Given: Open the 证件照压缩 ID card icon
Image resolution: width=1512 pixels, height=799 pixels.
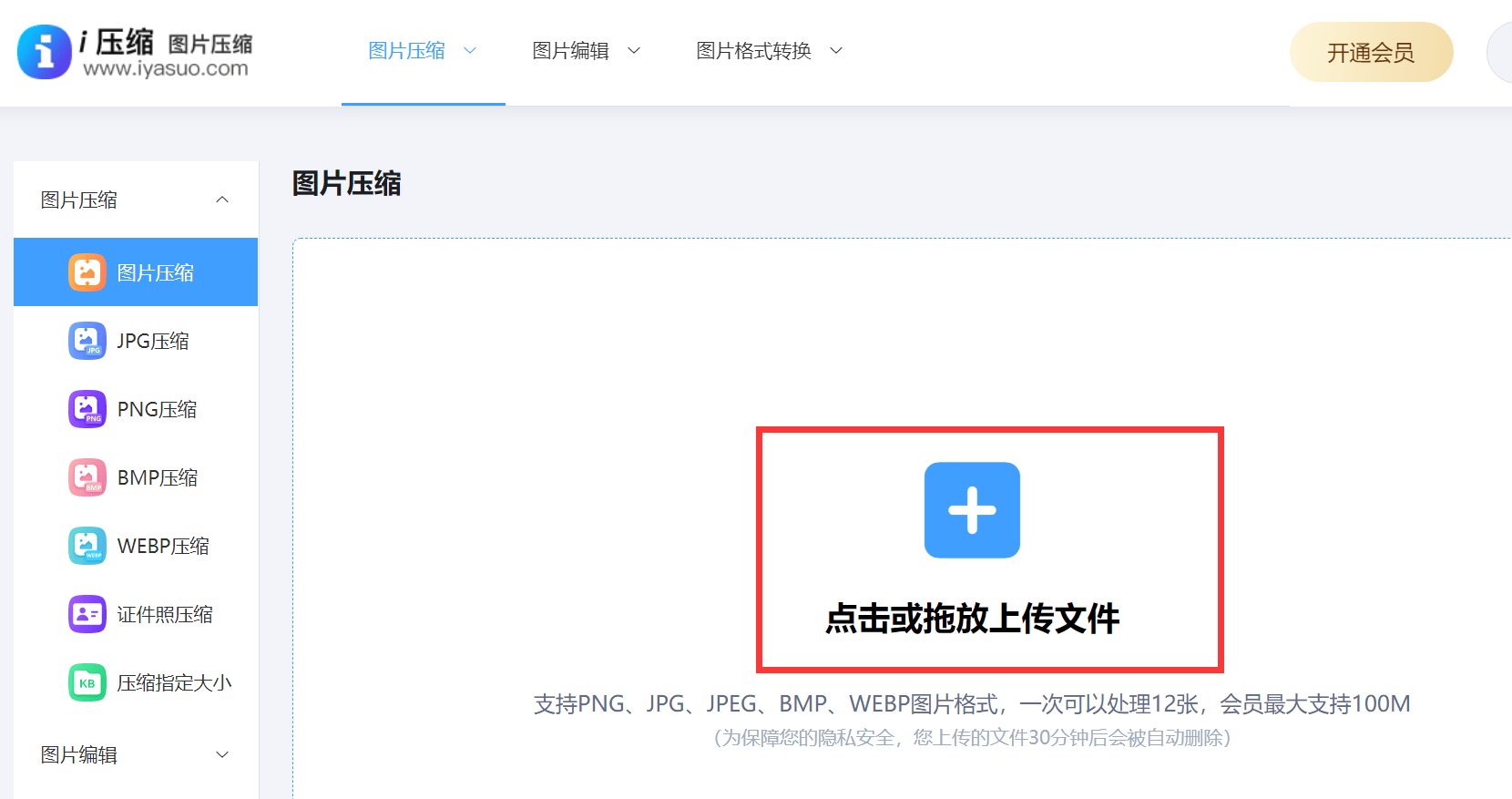Looking at the screenshot, I should click(87, 614).
